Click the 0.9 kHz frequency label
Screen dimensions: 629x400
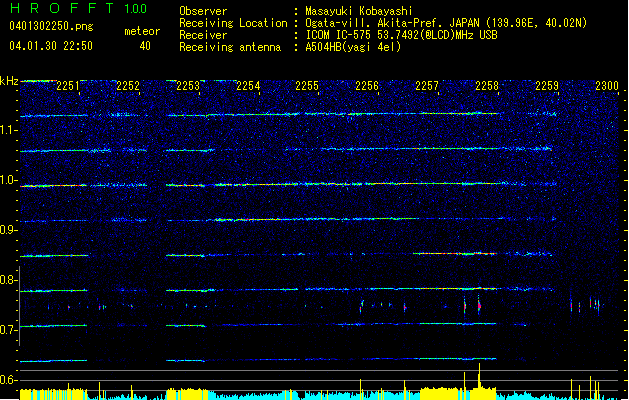pos(9,230)
